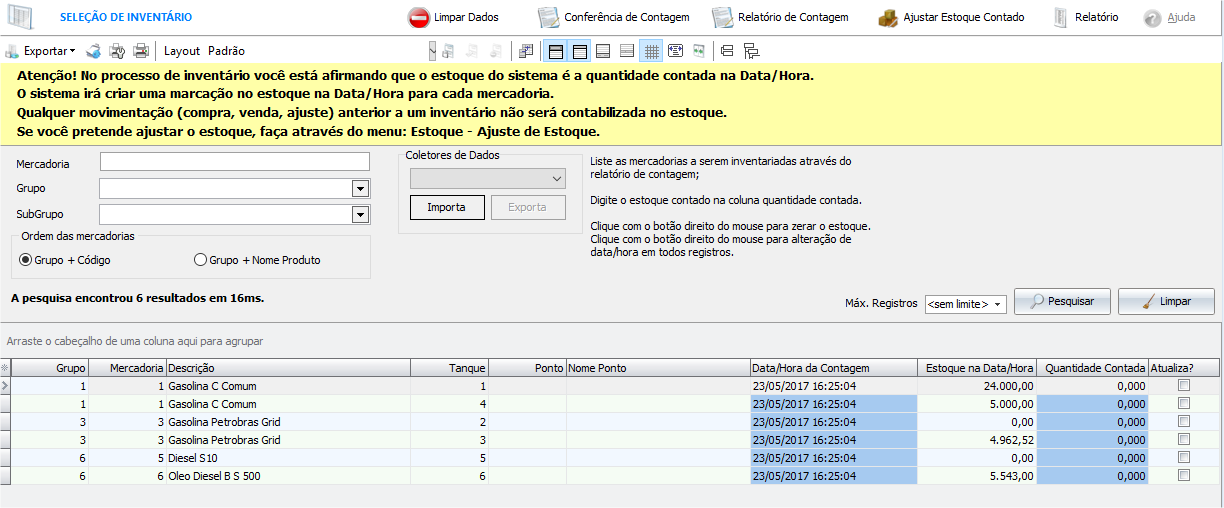Click the grayed-out save layout icon
Image resolution: width=1224 pixels, height=508 pixels.
coord(448,50)
